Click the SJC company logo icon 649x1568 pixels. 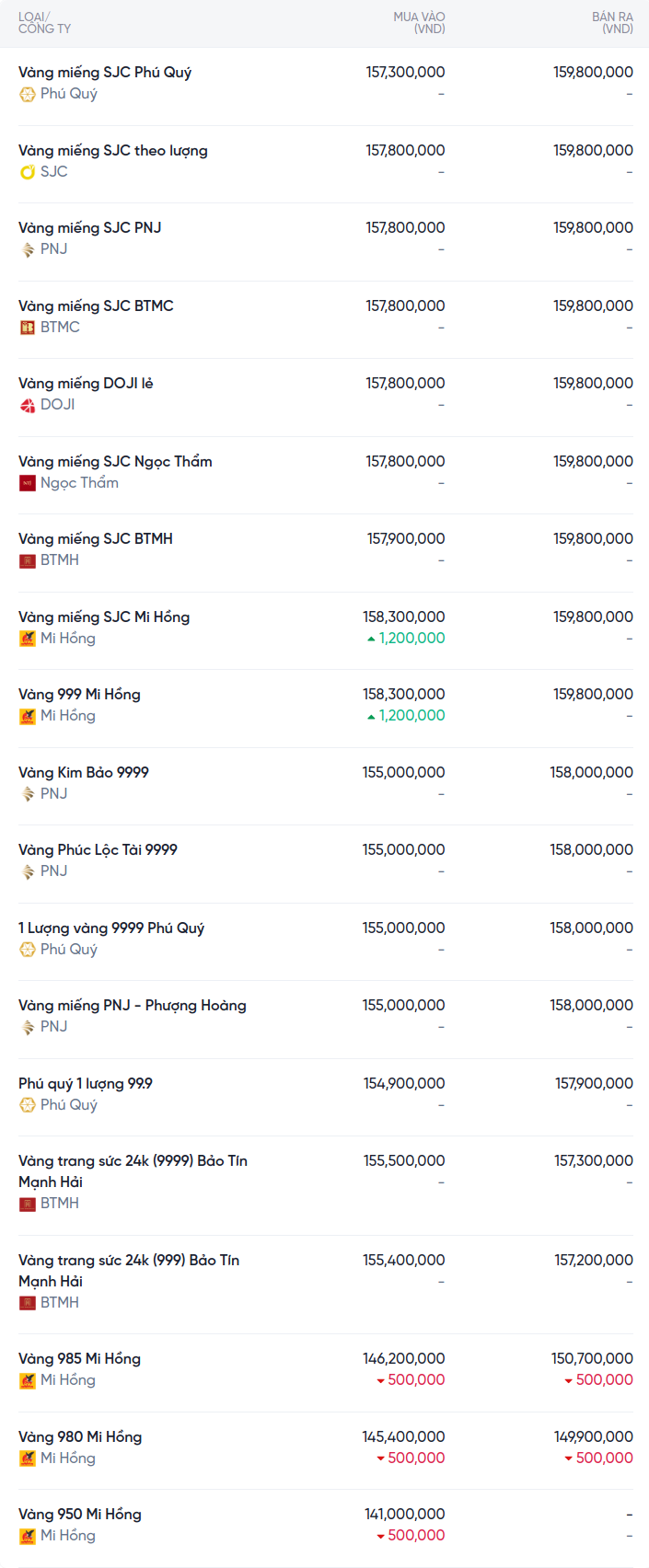(28, 172)
